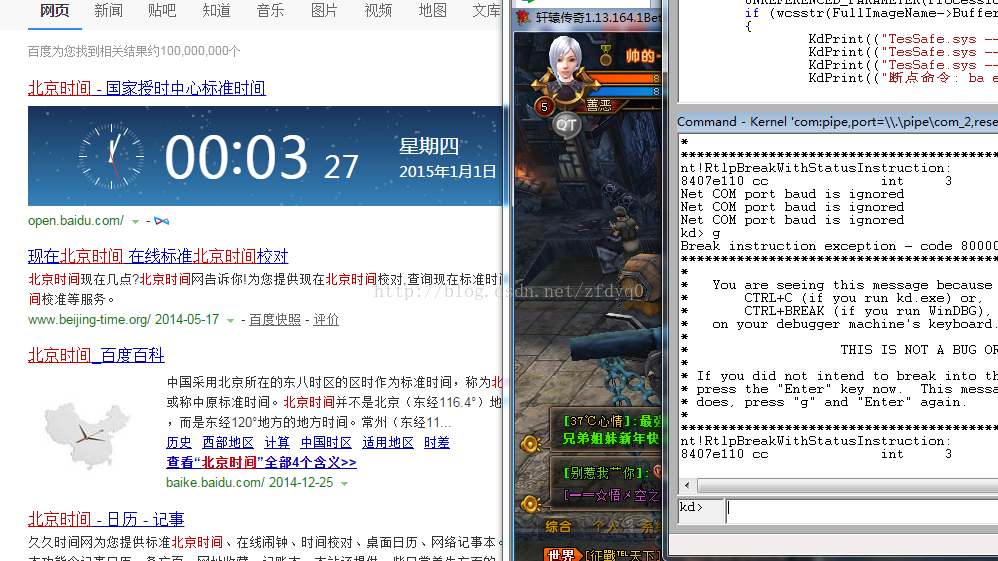Expand dropdown arrow next to open.baidu.com

(135, 222)
